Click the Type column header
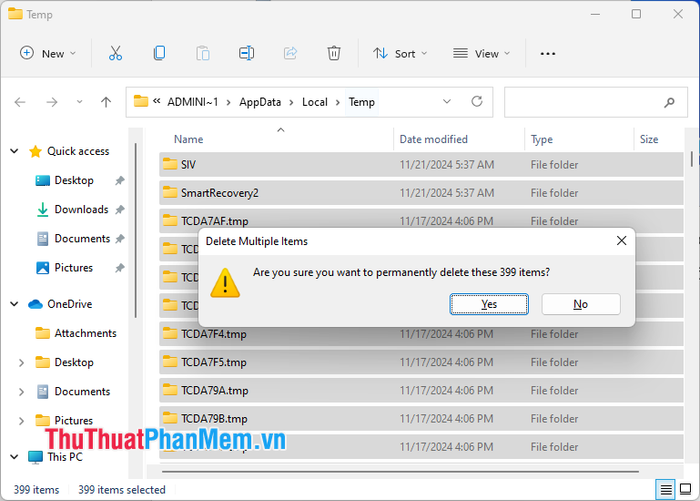Screen dimensions: 700x501 point(542,139)
